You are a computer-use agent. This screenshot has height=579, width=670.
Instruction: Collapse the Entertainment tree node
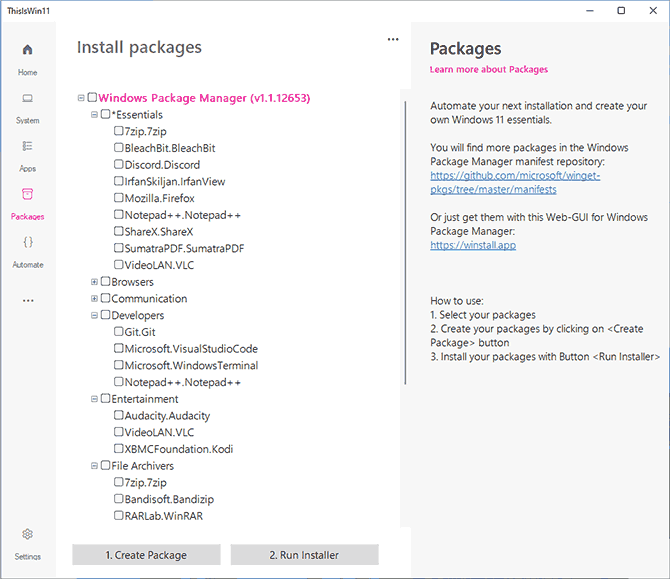[x=94, y=399]
